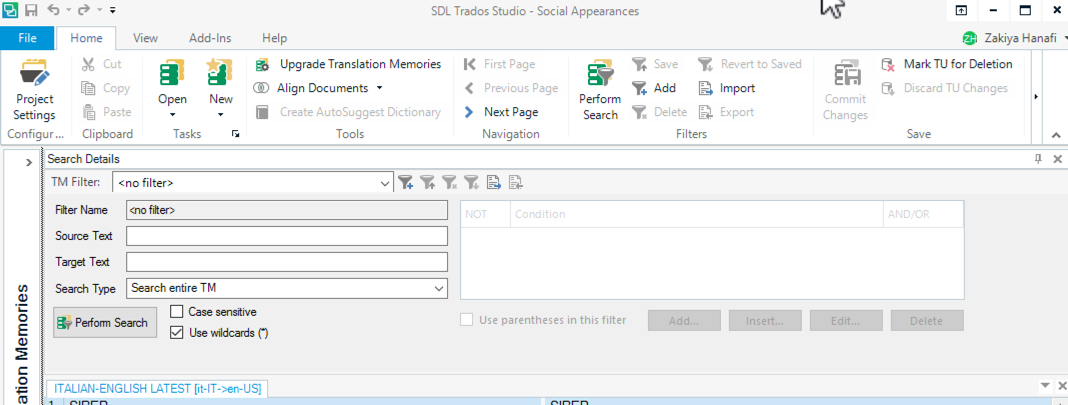
Task: Go to First Page
Action: tap(499, 64)
